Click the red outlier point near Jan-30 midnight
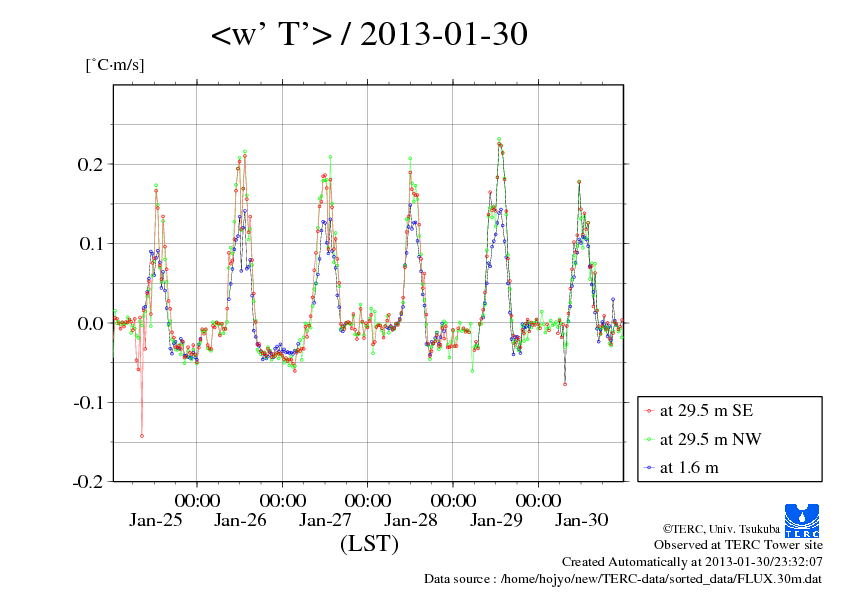The height and width of the screenshot is (595, 842). click(x=565, y=384)
